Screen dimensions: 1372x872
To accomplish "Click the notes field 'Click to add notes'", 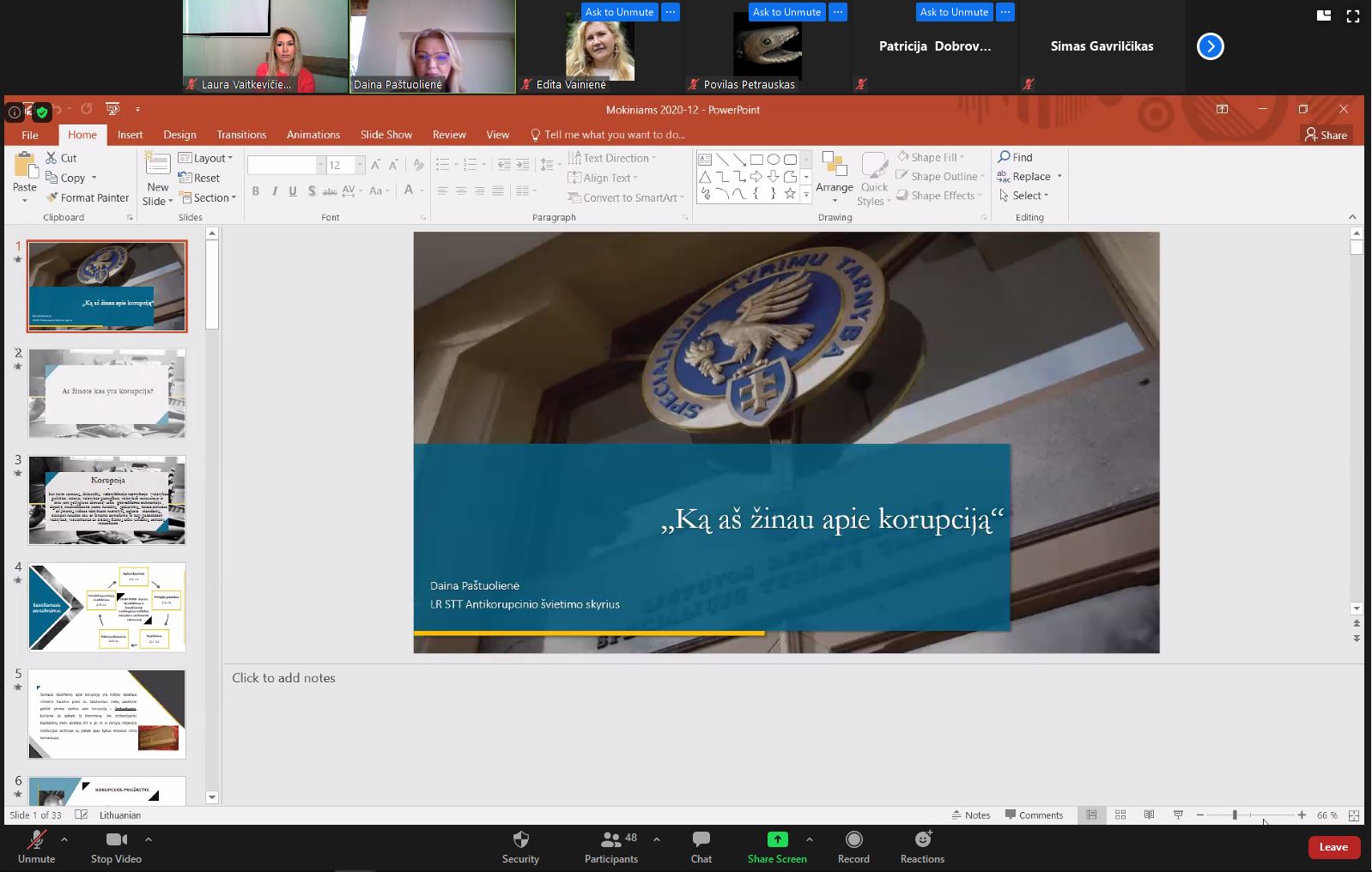I will click(283, 678).
